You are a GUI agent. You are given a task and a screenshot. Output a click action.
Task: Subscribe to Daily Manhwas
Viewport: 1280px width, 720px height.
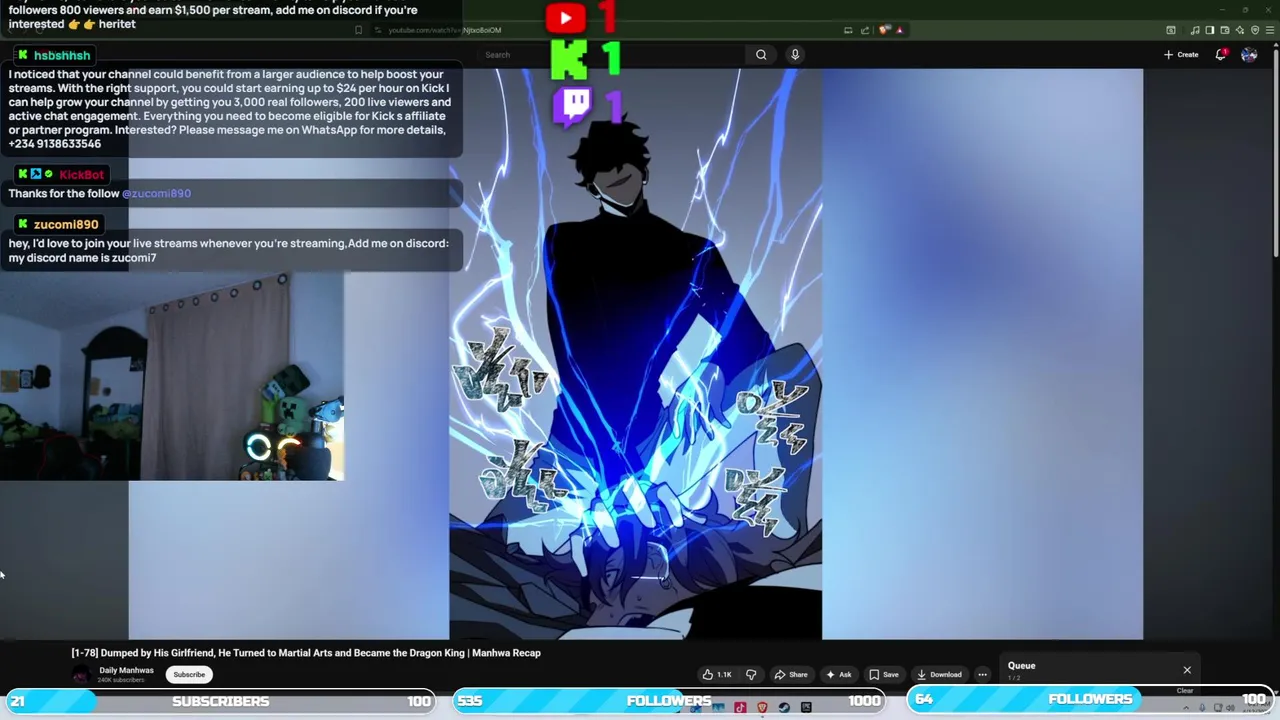click(x=189, y=674)
